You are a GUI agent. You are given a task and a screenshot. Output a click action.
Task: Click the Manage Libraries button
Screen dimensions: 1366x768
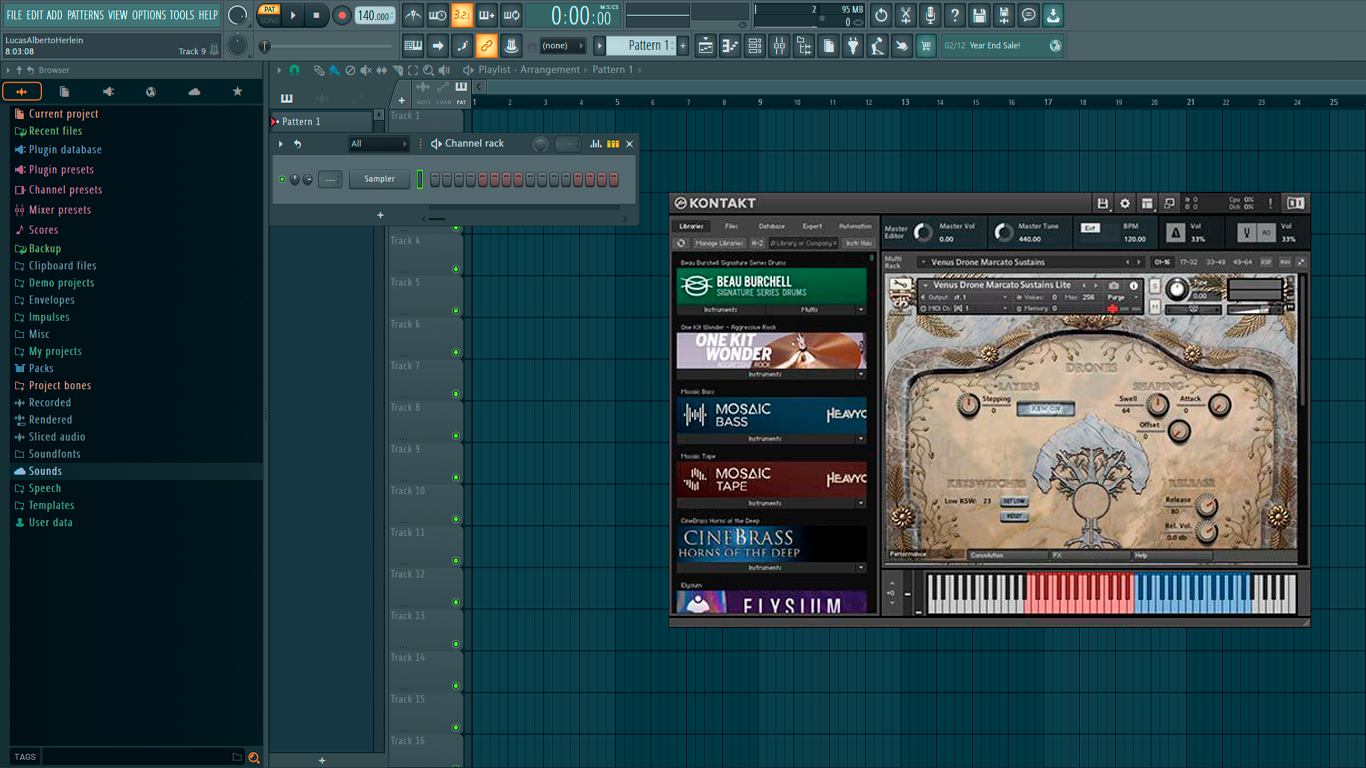point(719,243)
